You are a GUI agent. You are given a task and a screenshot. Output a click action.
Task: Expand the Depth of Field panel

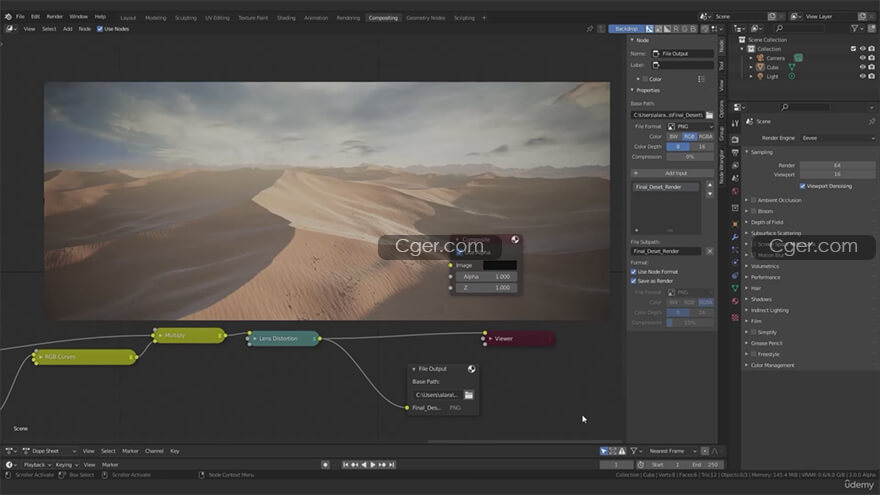767,222
